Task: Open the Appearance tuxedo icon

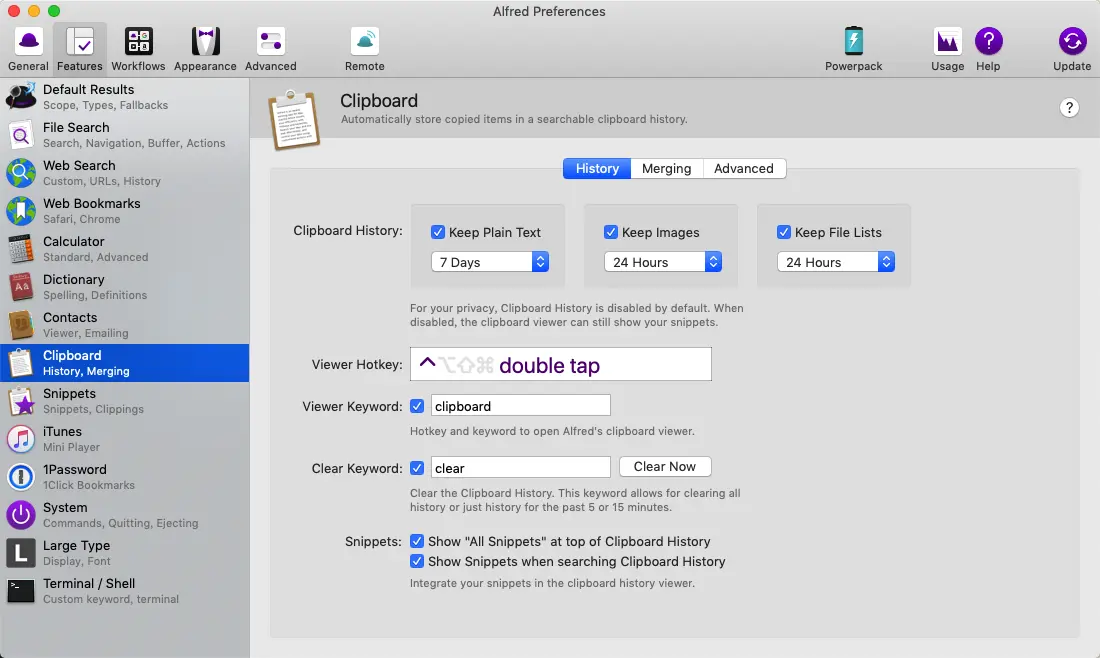Action: point(205,49)
